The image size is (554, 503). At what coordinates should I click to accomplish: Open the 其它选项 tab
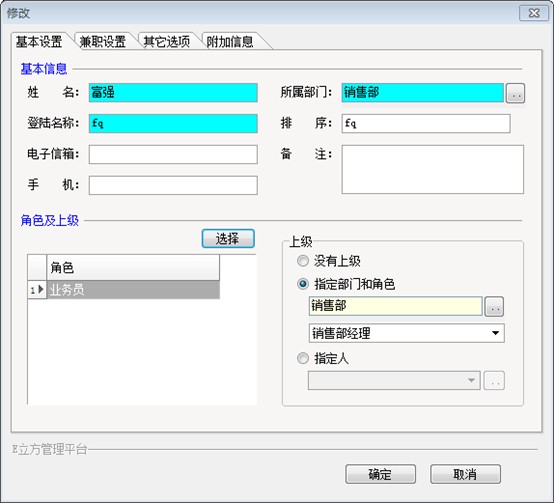pos(166,42)
